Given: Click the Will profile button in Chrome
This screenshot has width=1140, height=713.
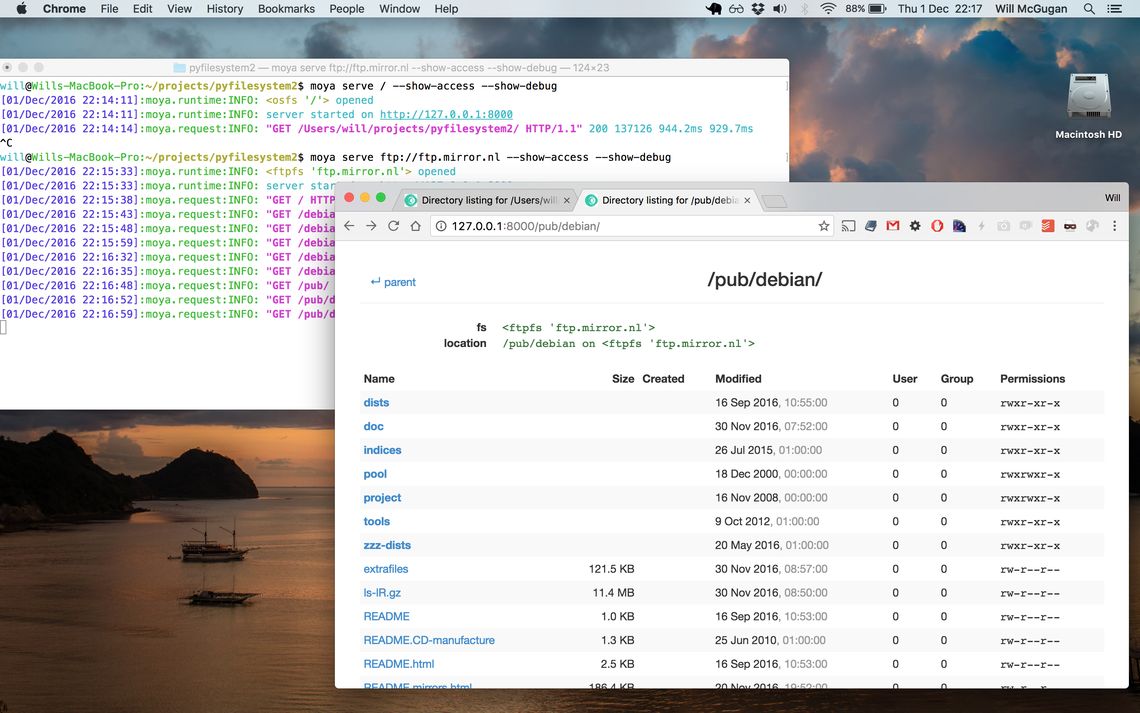Looking at the screenshot, I should coord(1112,198).
